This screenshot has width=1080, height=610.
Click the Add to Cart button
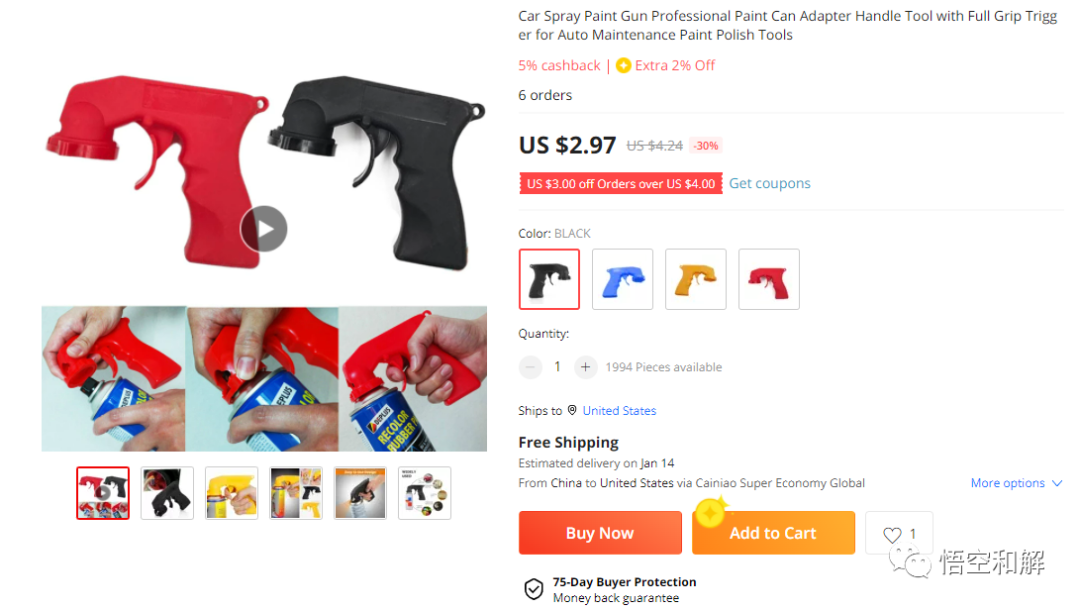[x=773, y=532]
